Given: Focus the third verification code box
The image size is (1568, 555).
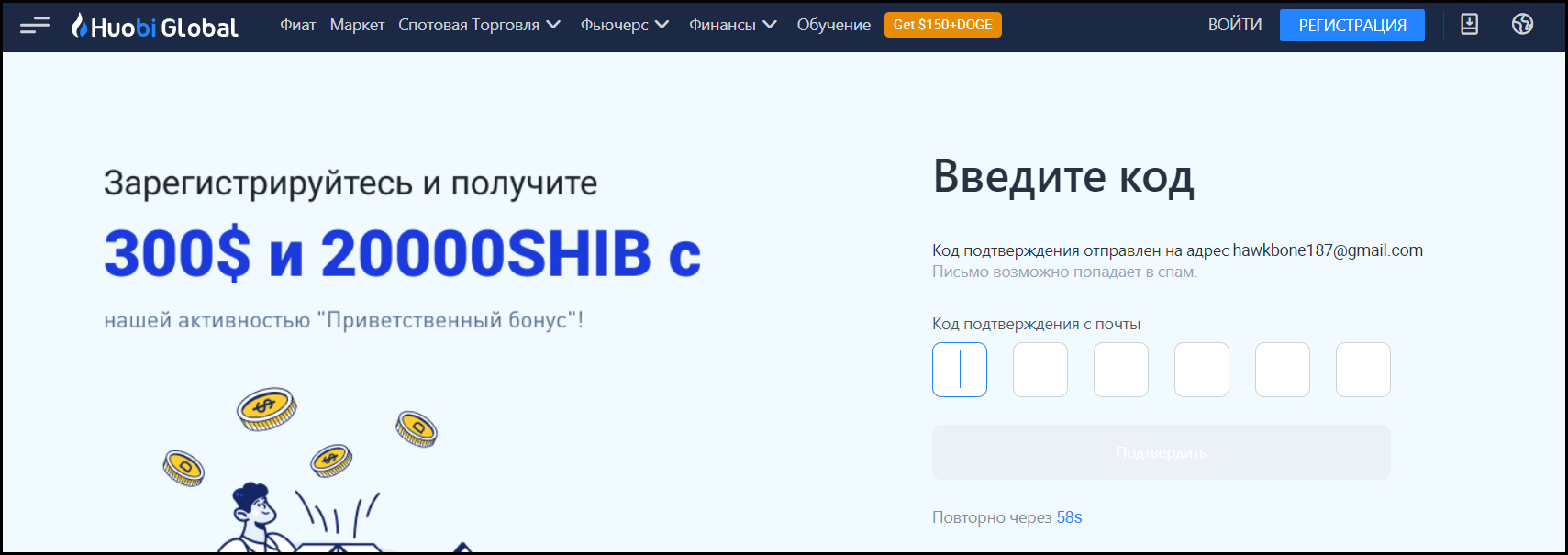Looking at the screenshot, I should 1121,370.
